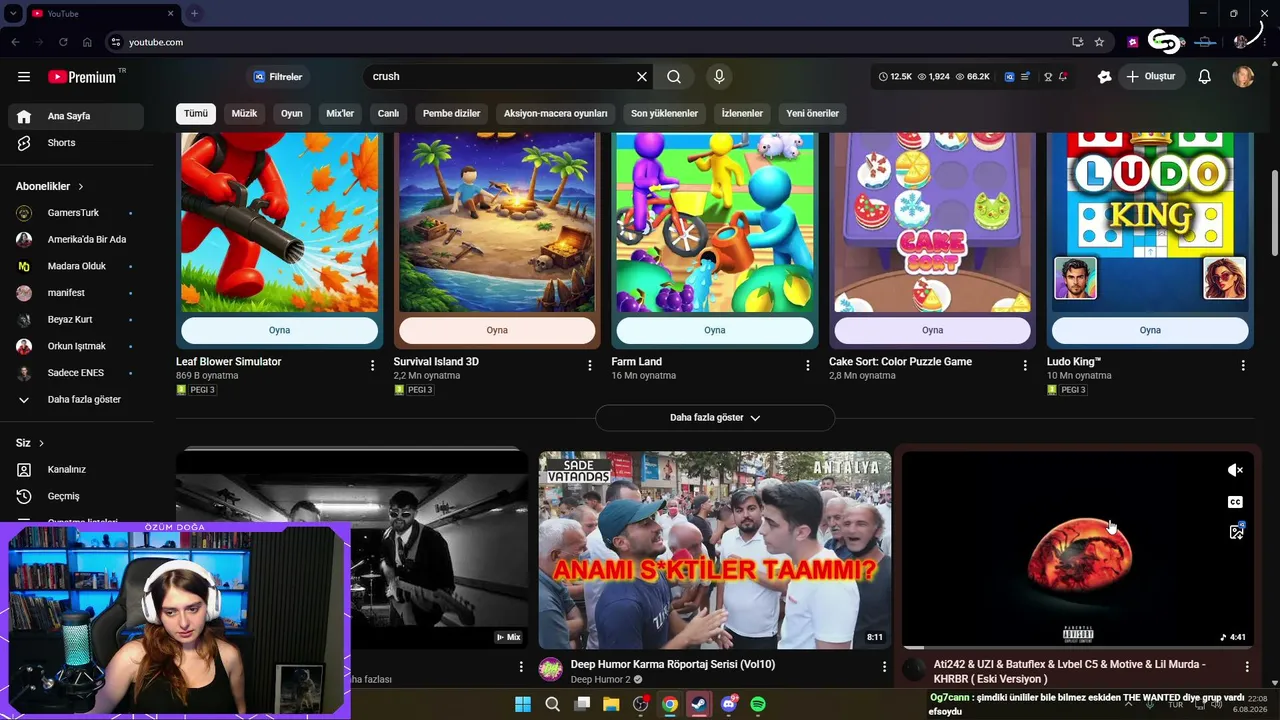The height and width of the screenshot is (720, 1280).
Task: Expand more games with Daha fazla göster
Action: click(x=715, y=418)
